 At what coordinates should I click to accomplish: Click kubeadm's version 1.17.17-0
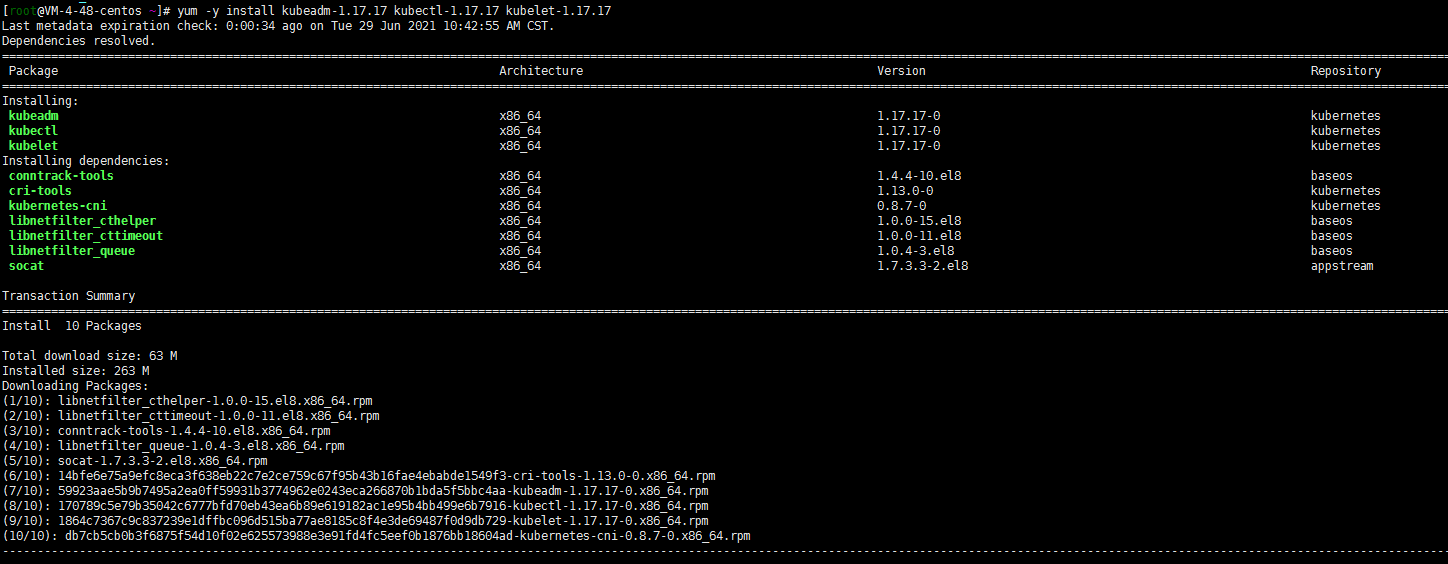908,116
